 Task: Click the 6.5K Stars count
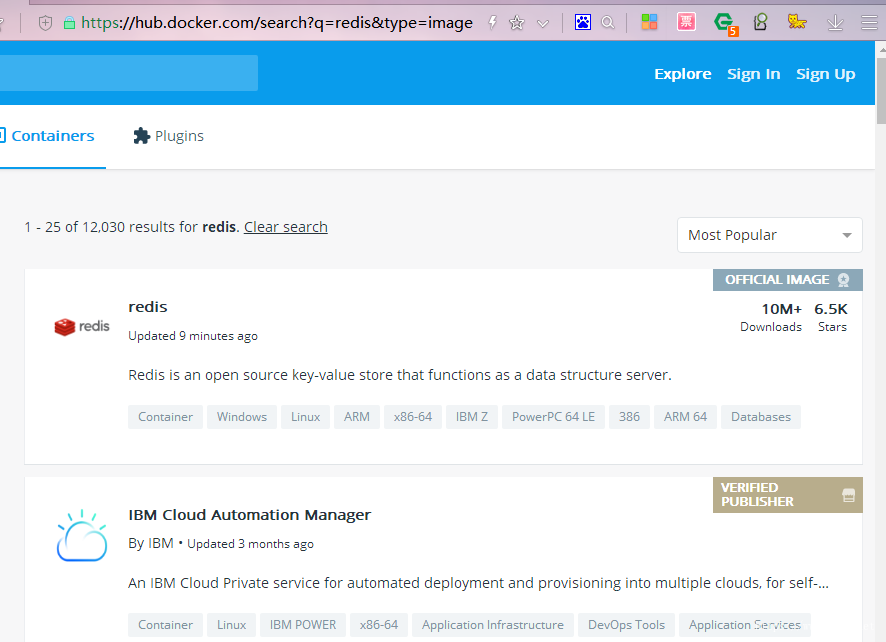pos(831,317)
